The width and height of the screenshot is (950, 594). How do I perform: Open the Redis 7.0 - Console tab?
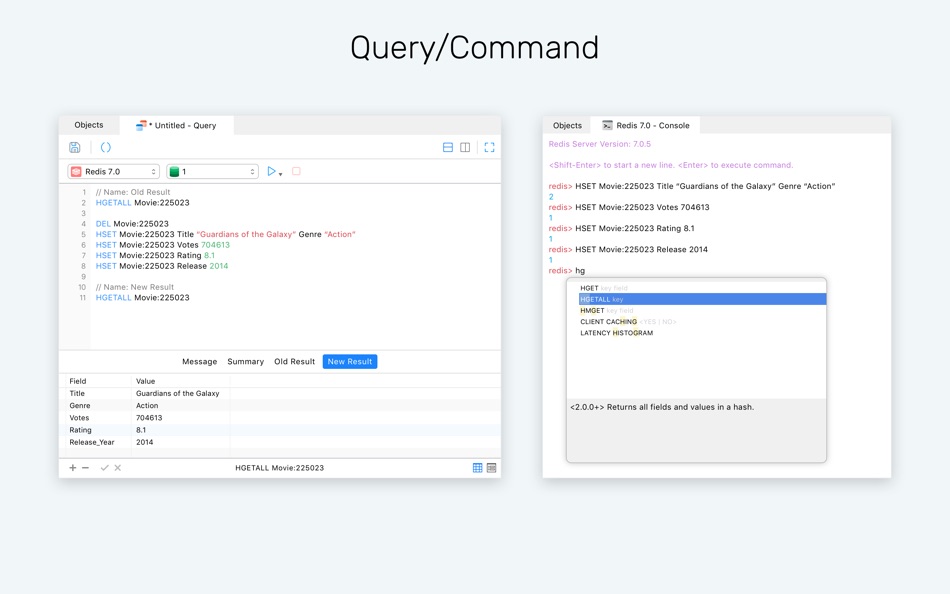(645, 125)
